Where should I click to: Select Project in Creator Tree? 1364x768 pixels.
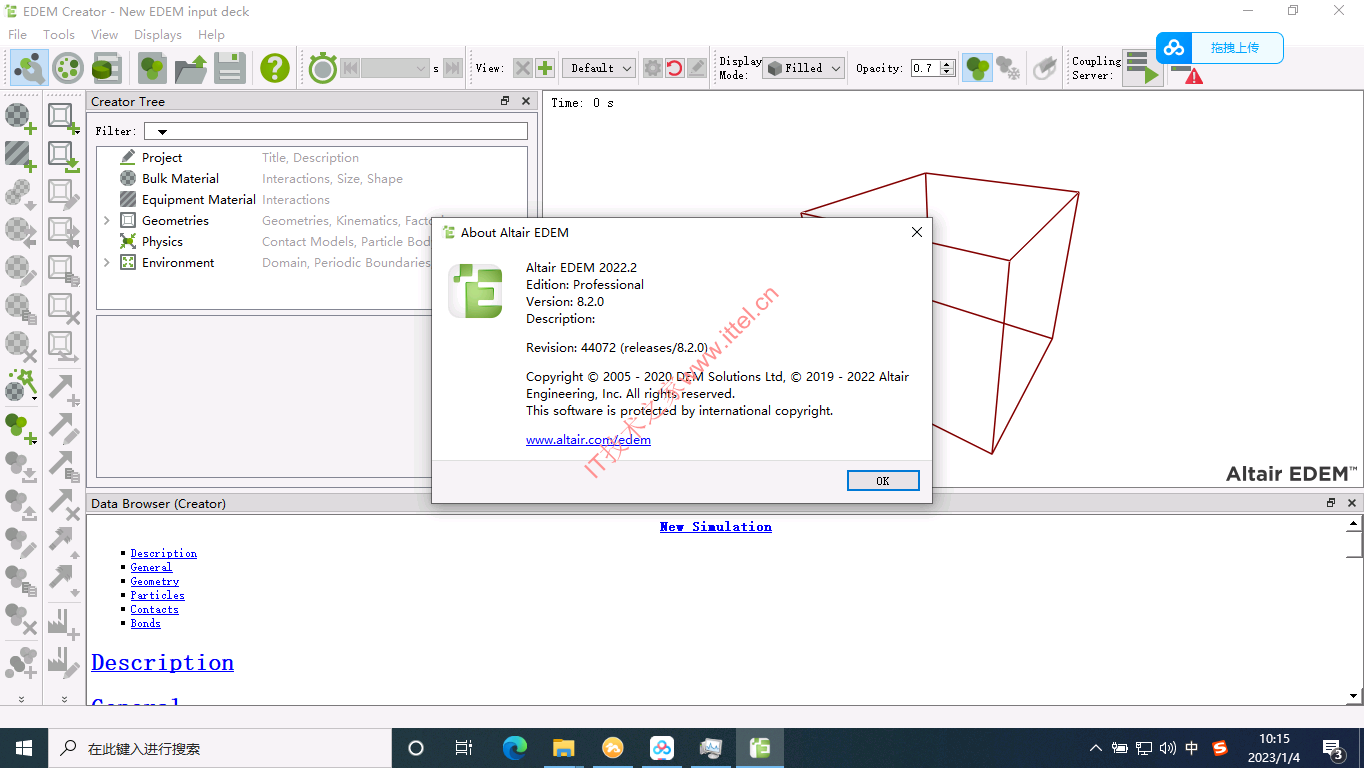point(162,157)
